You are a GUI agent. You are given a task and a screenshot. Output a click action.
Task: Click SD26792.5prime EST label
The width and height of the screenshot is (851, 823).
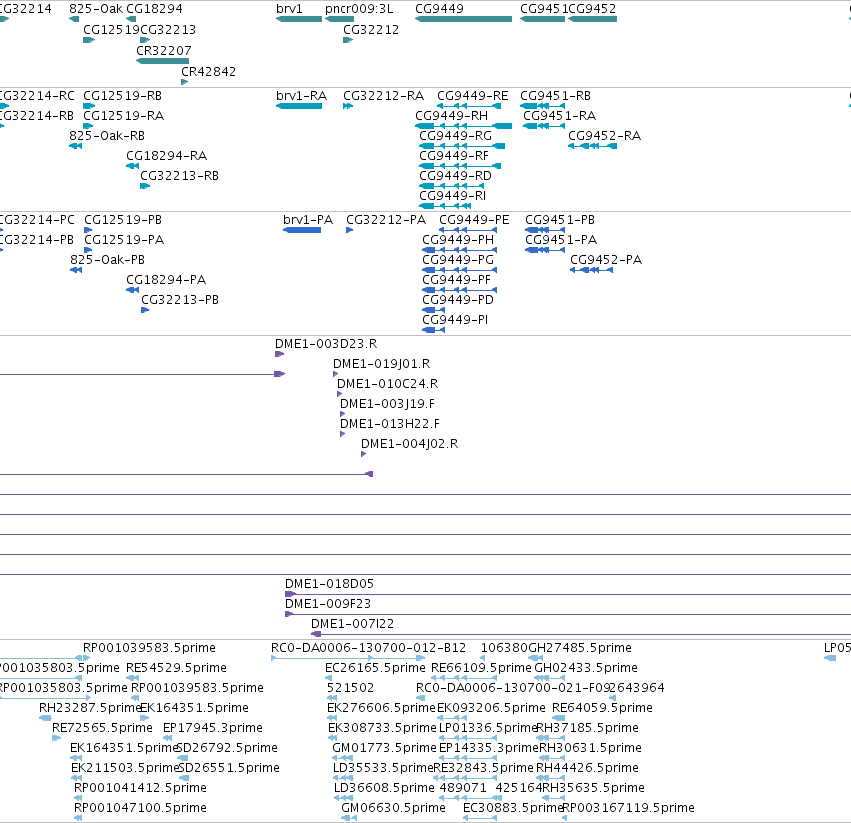(228, 748)
